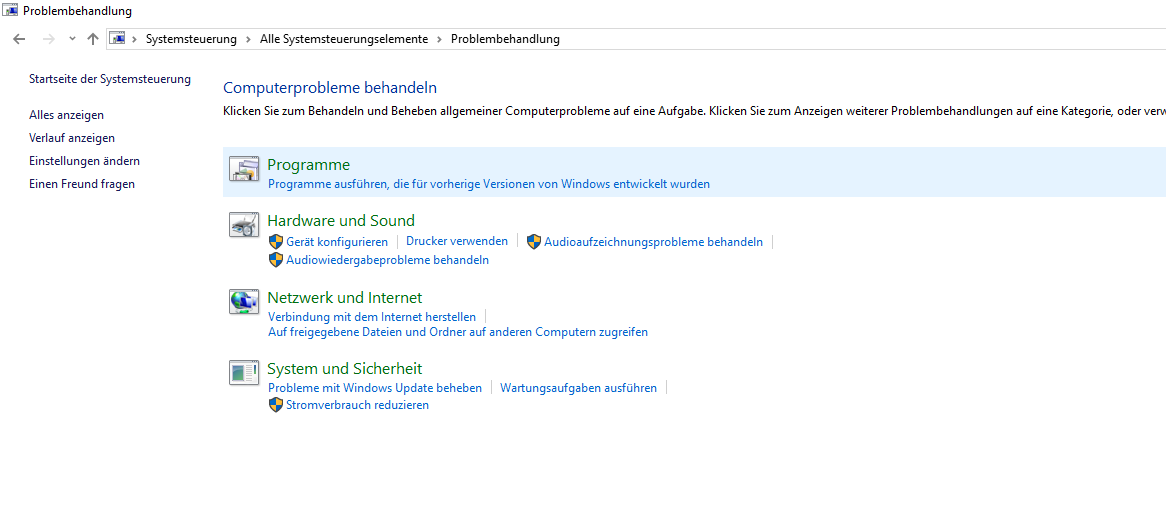Open Verlauf anzeigen
The image size is (1166, 509).
pyautogui.click(x=71, y=138)
